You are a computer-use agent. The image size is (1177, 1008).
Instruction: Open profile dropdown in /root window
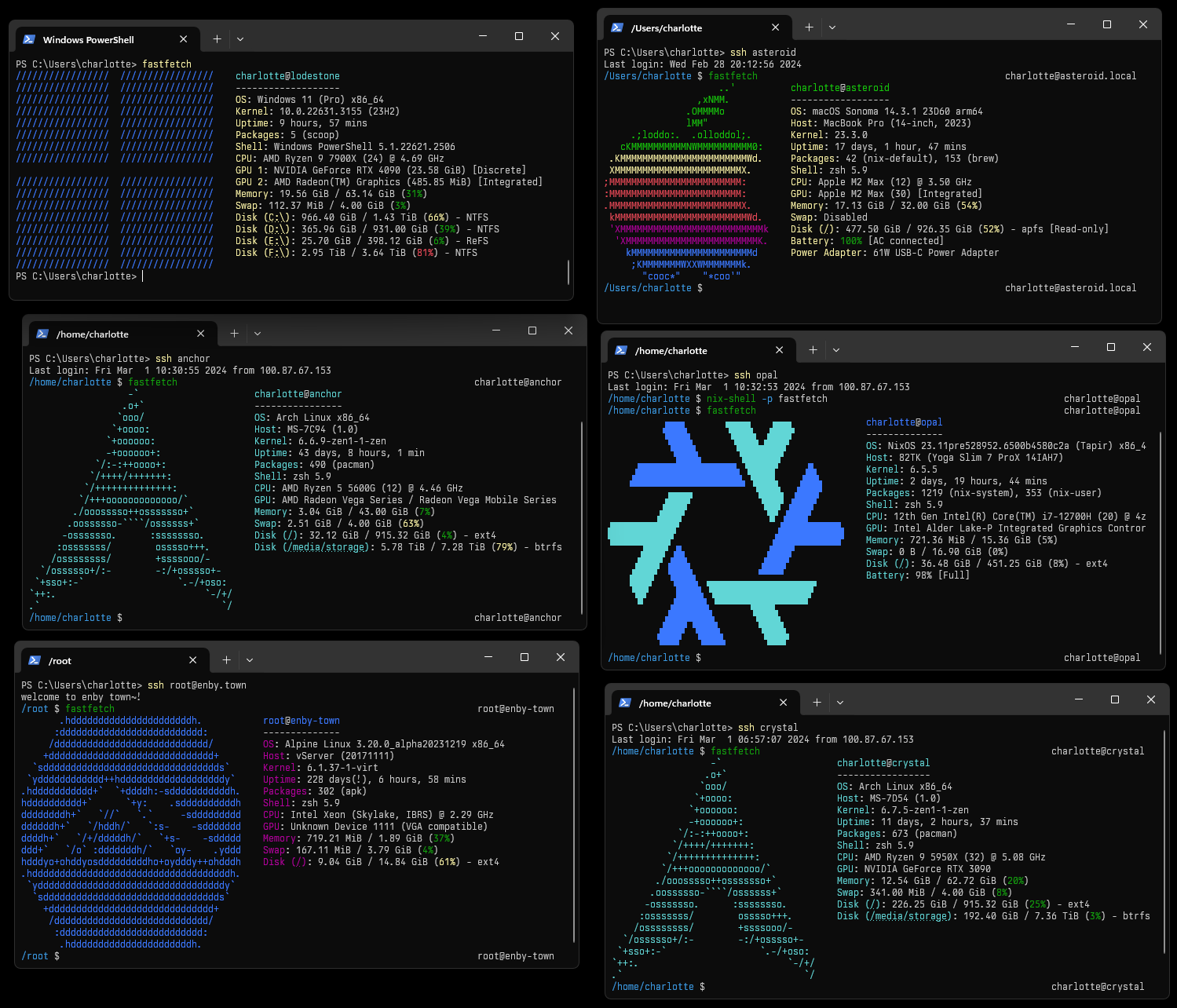pos(250,660)
